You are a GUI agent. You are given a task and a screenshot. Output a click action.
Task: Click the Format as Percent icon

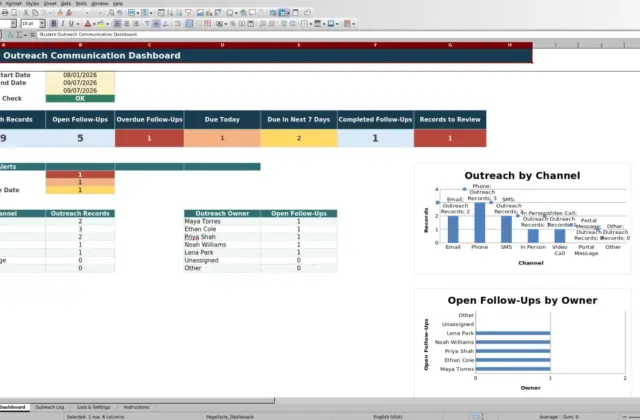233,24
